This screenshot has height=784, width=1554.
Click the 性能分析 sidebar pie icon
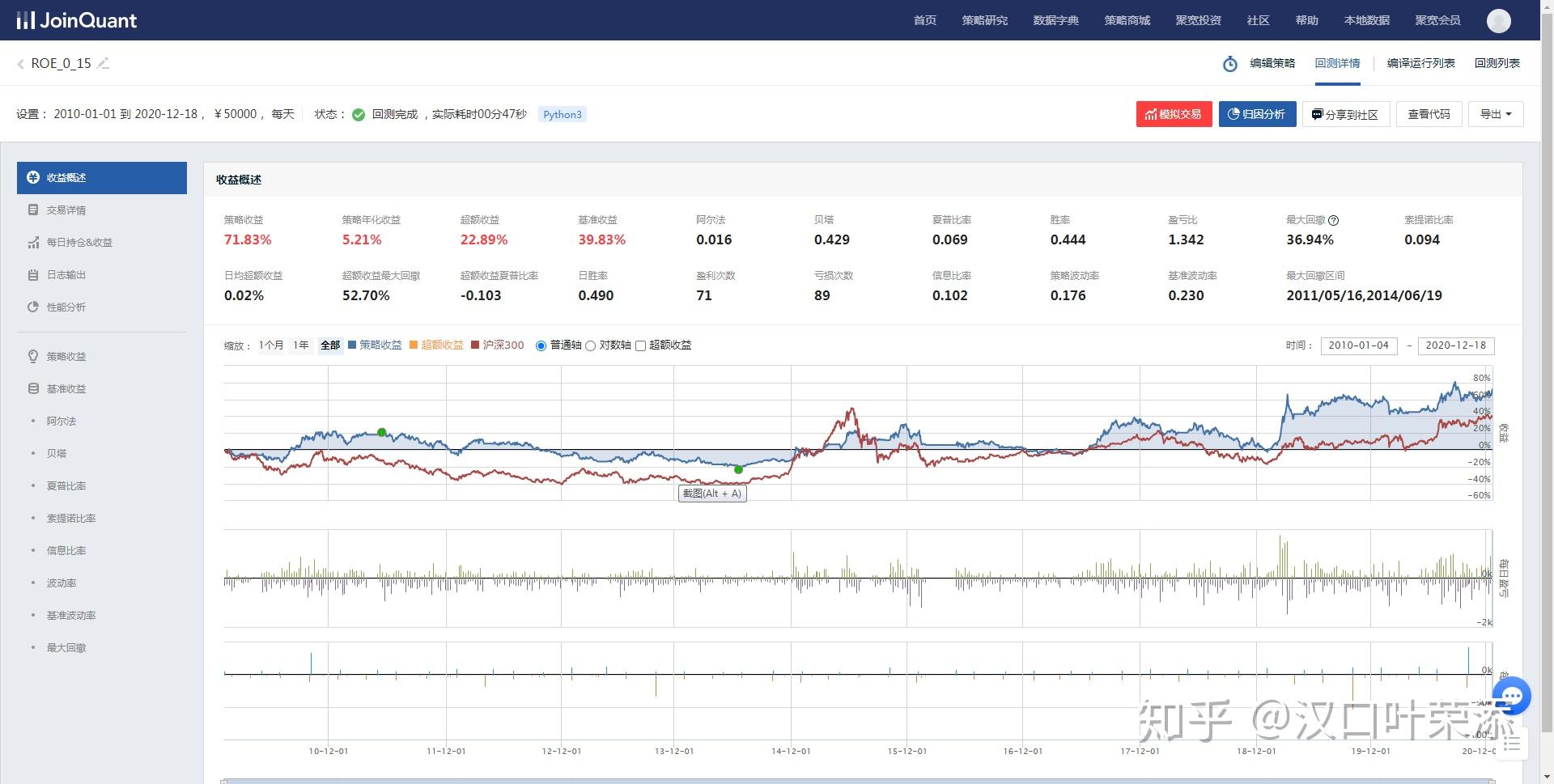coord(33,307)
